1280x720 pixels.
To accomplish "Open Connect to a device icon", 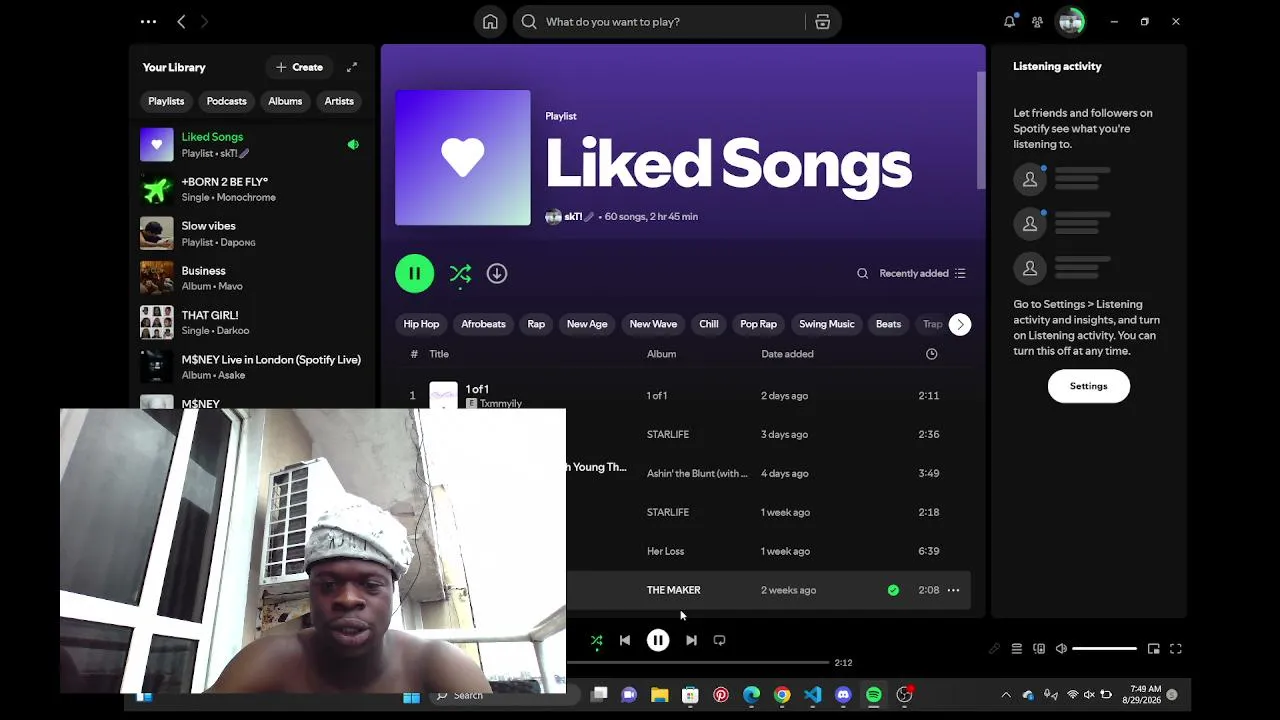I will 1039,649.
